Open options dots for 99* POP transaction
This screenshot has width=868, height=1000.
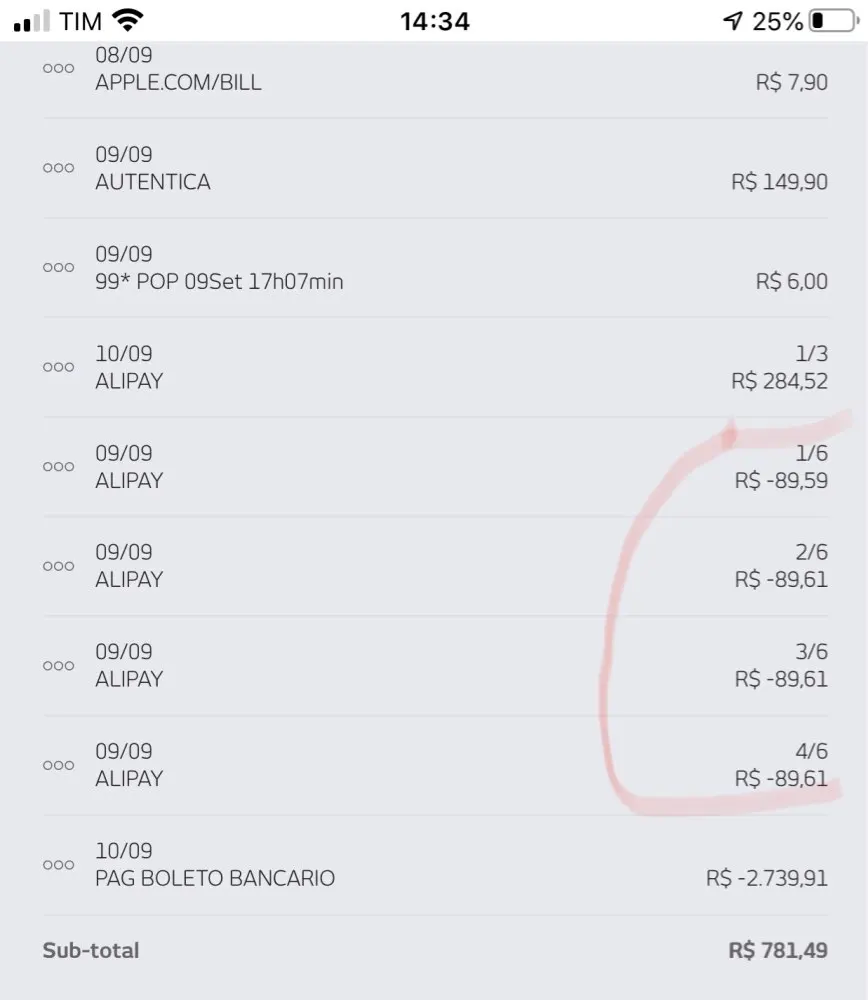point(58,268)
